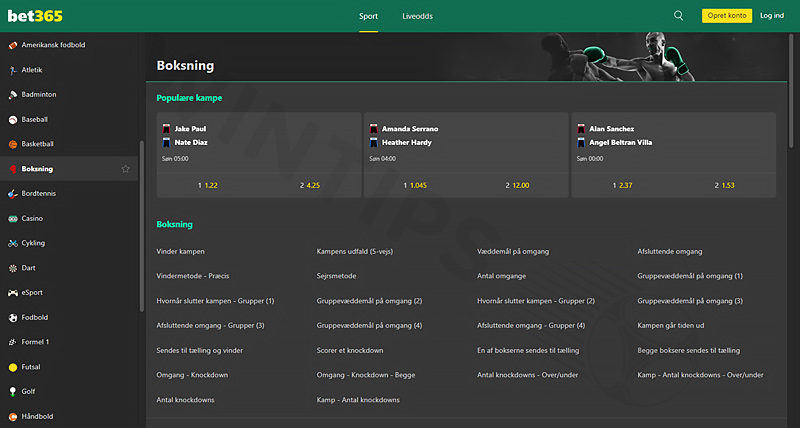Click the Bordtennis paddle icon

coord(13,193)
